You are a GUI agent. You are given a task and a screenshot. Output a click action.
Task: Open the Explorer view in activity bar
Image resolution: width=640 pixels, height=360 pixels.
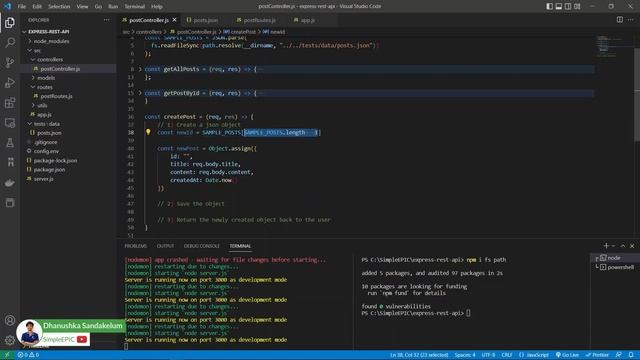coord(10,22)
